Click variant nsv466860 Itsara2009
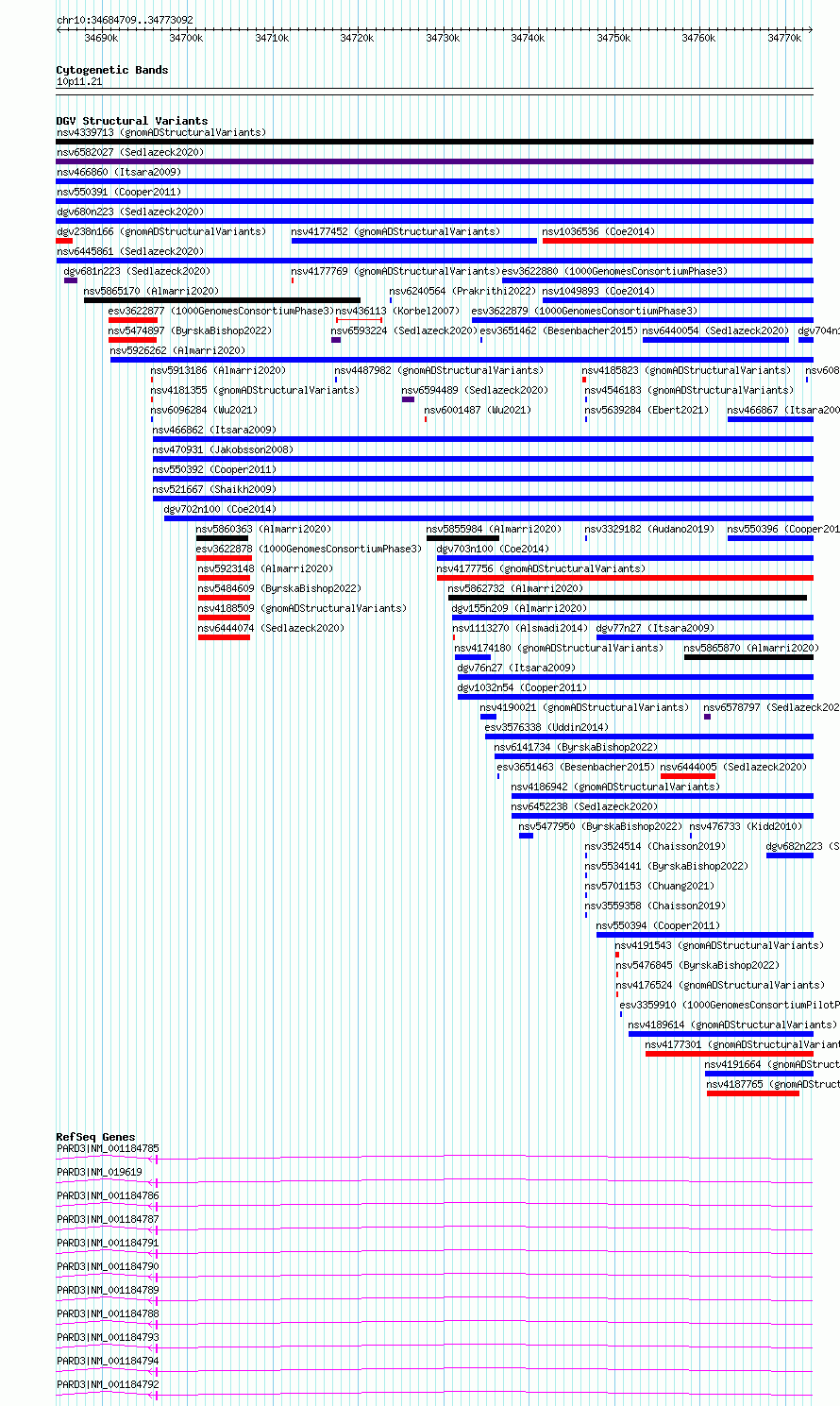Screen dimensions: 840x1406 119,172
